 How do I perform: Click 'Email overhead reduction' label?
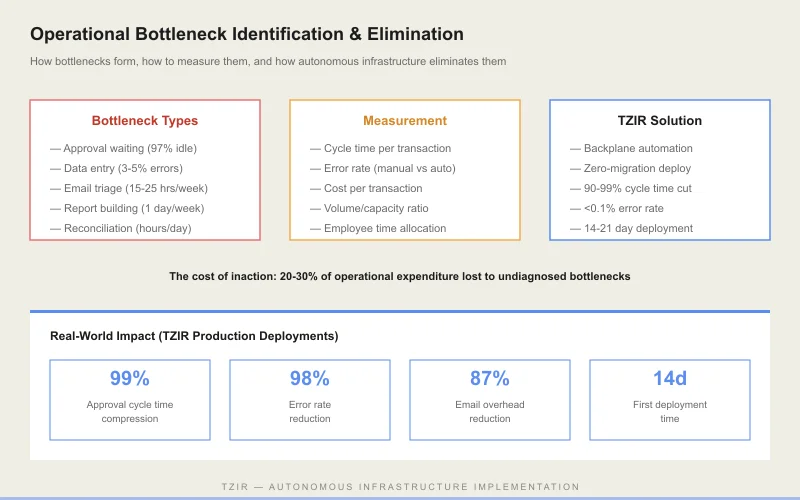[x=490, y=412]
